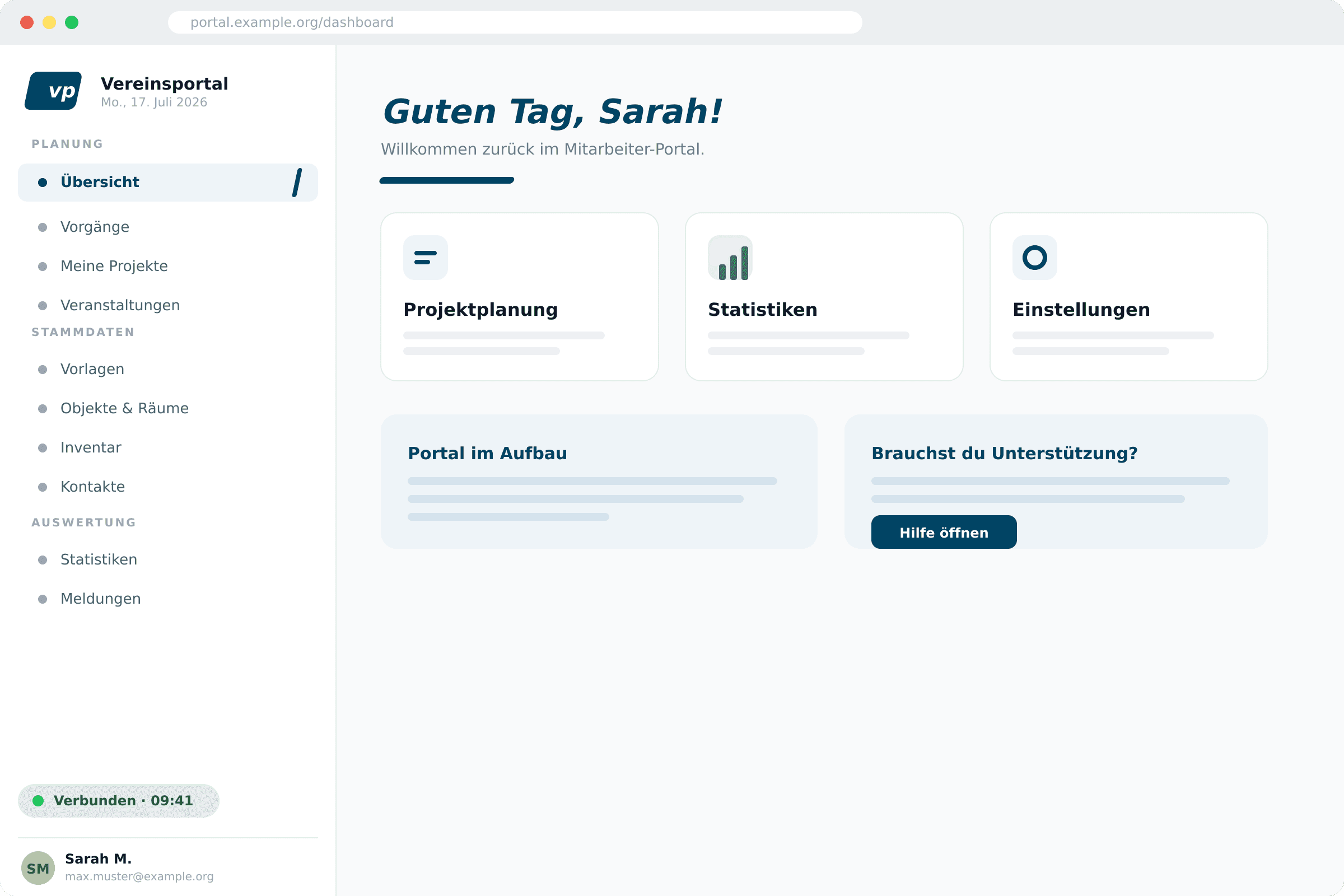Click the green maximize window button
The width and height of the screenshot is (1344, 896).
[72, 22]
